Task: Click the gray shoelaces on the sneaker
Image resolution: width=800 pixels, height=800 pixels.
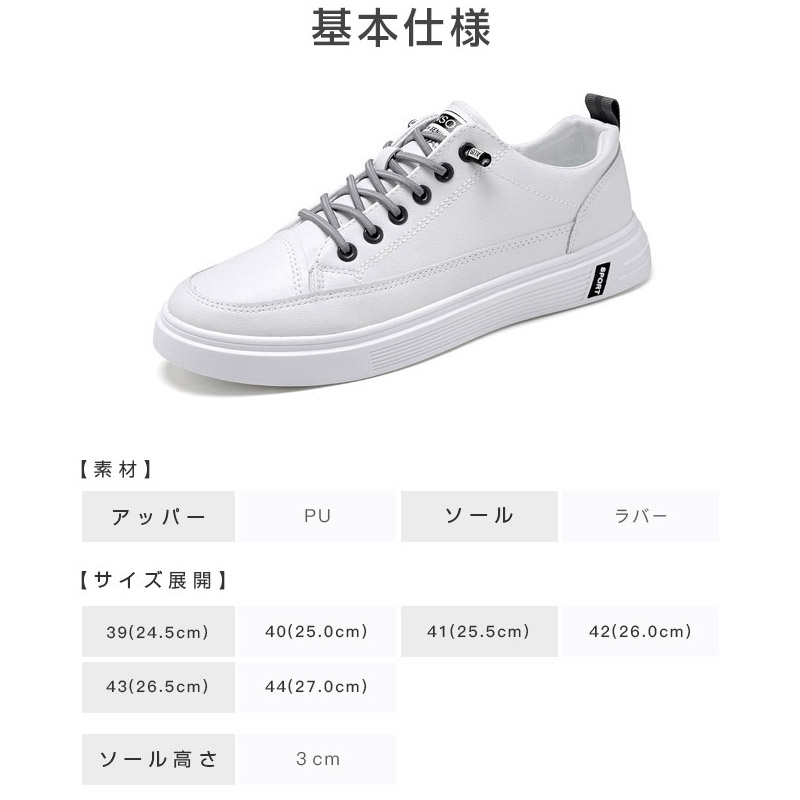Action: (372, 191)
